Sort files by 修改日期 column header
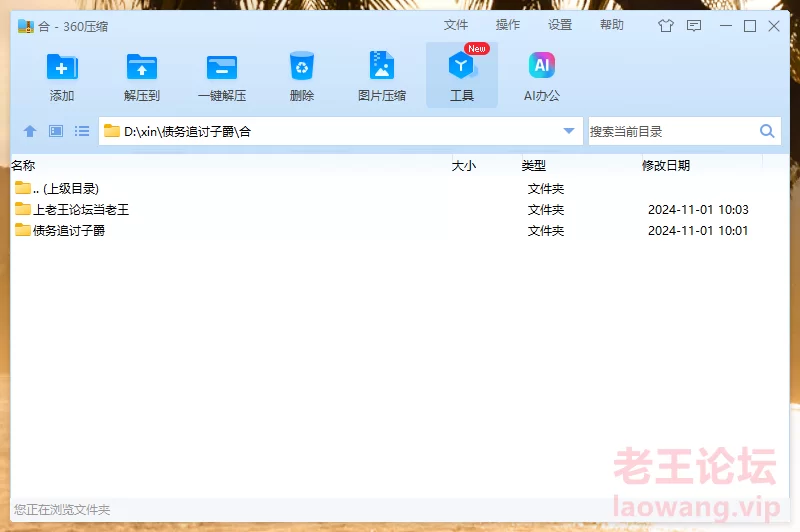 pos(666,166)
